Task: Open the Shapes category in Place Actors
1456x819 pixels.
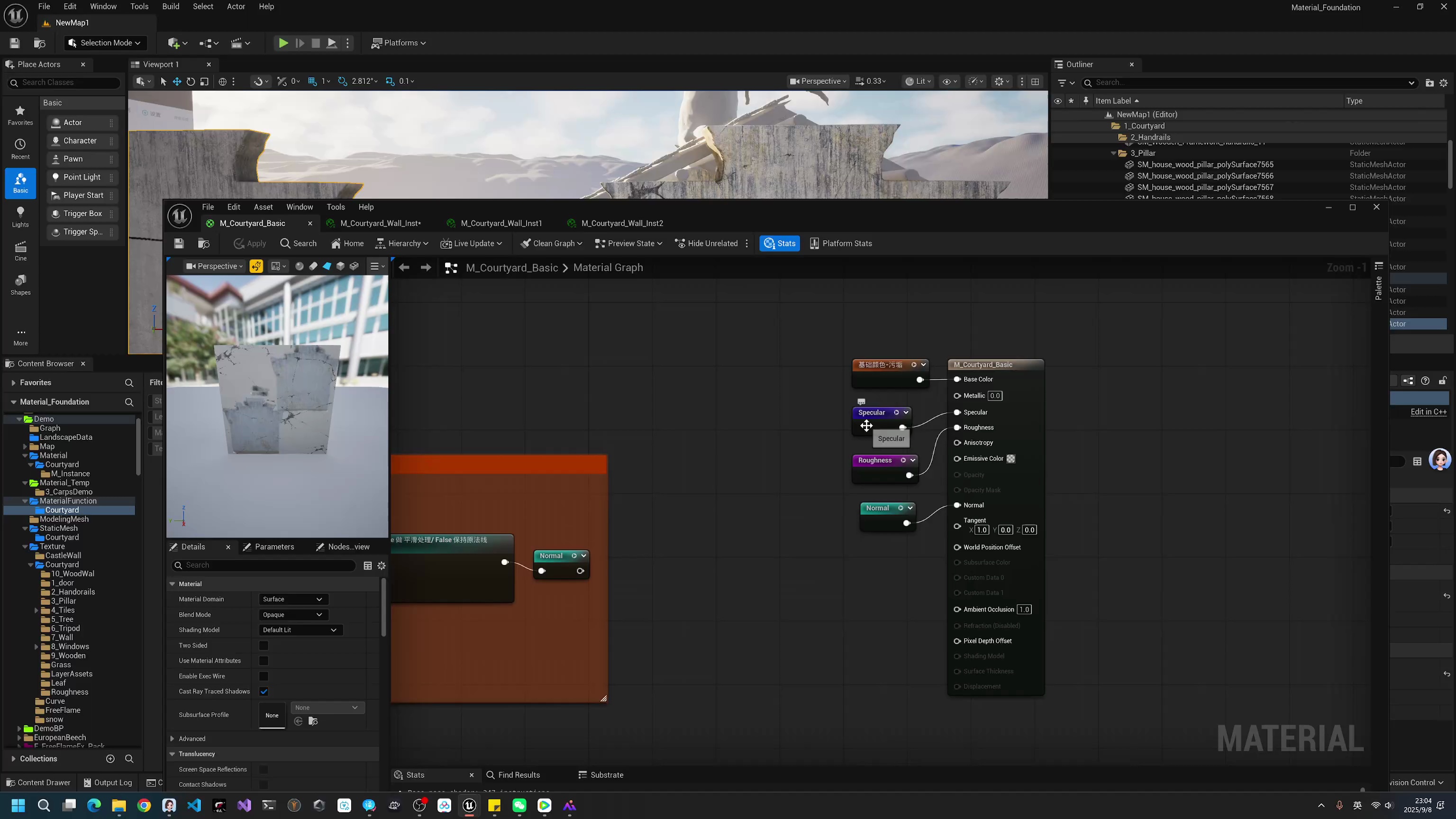Action: click(x=20, y=285)
